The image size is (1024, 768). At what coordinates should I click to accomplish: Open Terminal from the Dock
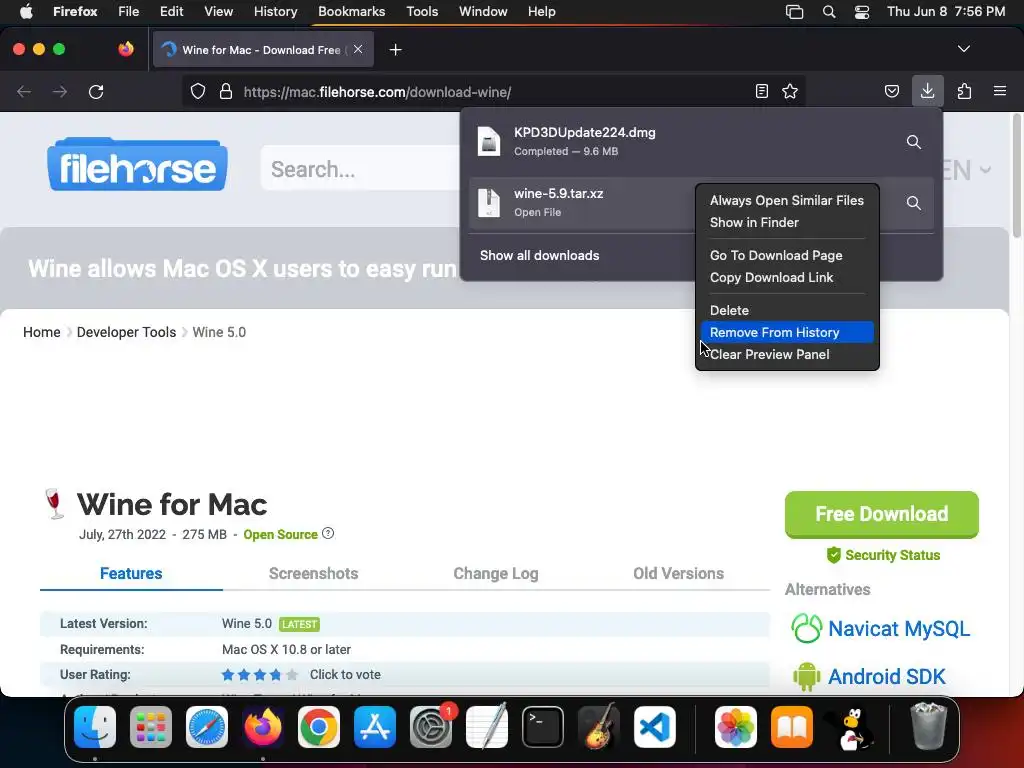click(x=543, y=727)
